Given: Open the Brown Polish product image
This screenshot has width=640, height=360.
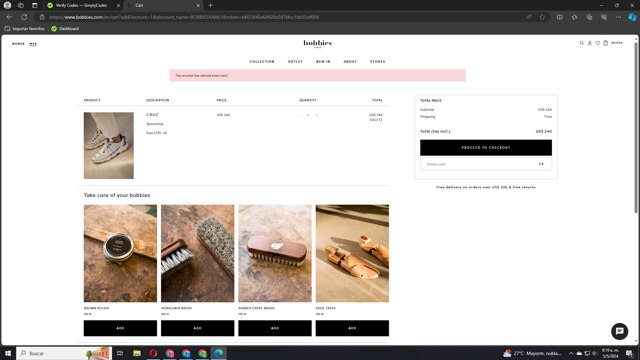Looking at the screenshot, I should pos(120,253).
